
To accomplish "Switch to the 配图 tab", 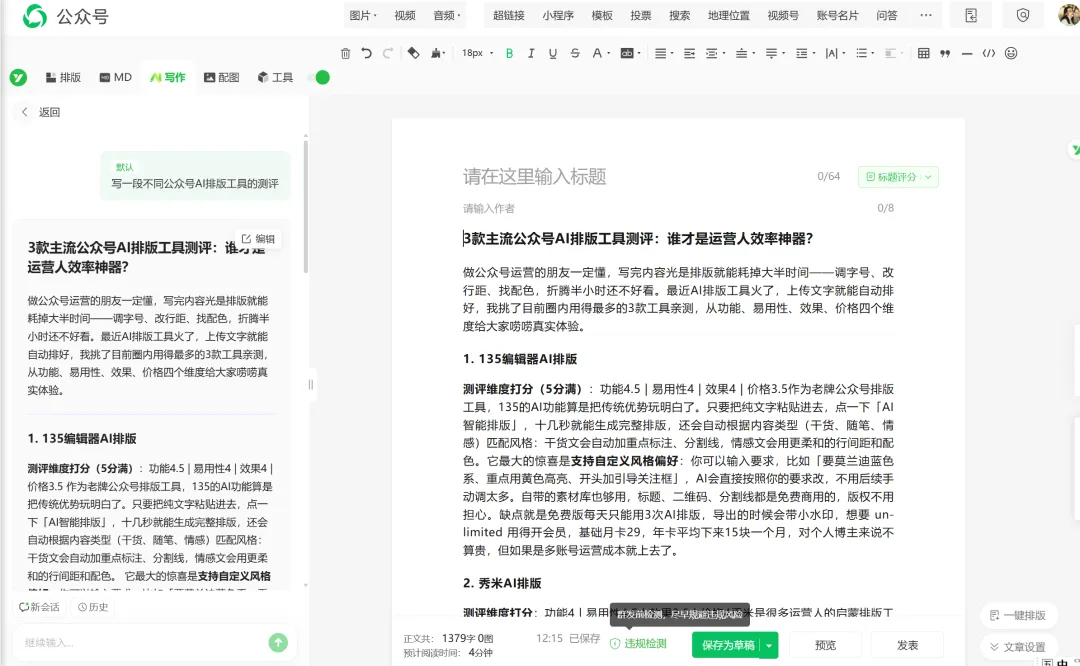I will click(x=222, y=78).
